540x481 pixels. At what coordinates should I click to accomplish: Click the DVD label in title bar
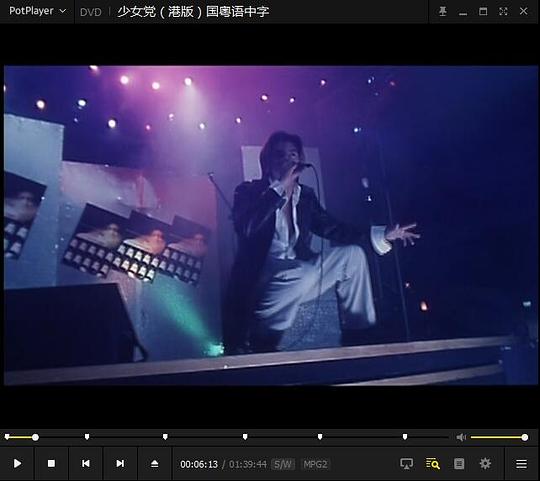coord(91,12)
